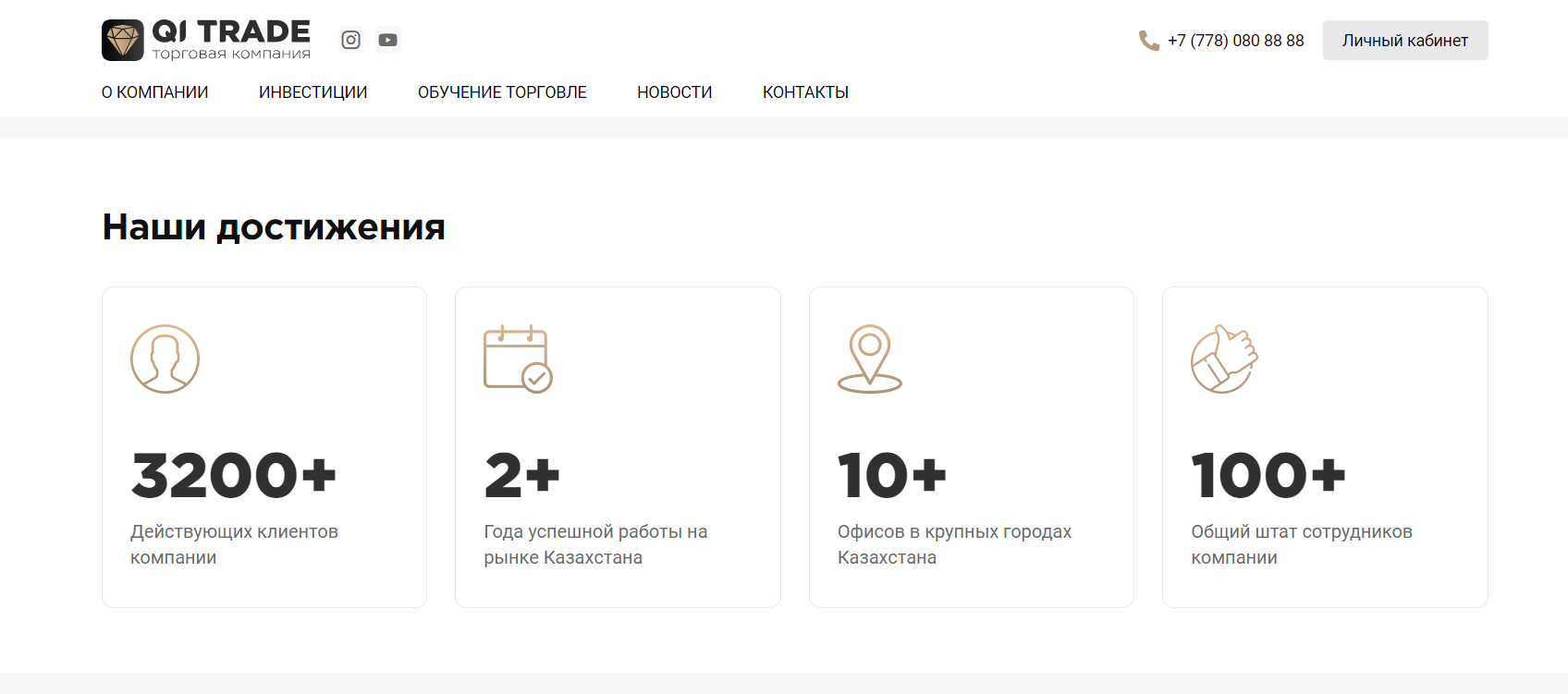Click the Действующих клиентов компании caption

[x=235, y=544]
